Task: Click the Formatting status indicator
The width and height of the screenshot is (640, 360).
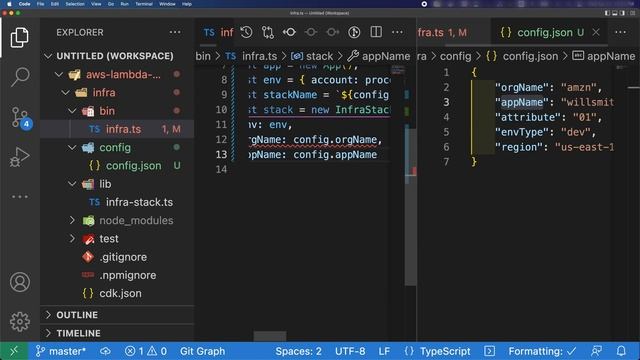Action: 542,351
